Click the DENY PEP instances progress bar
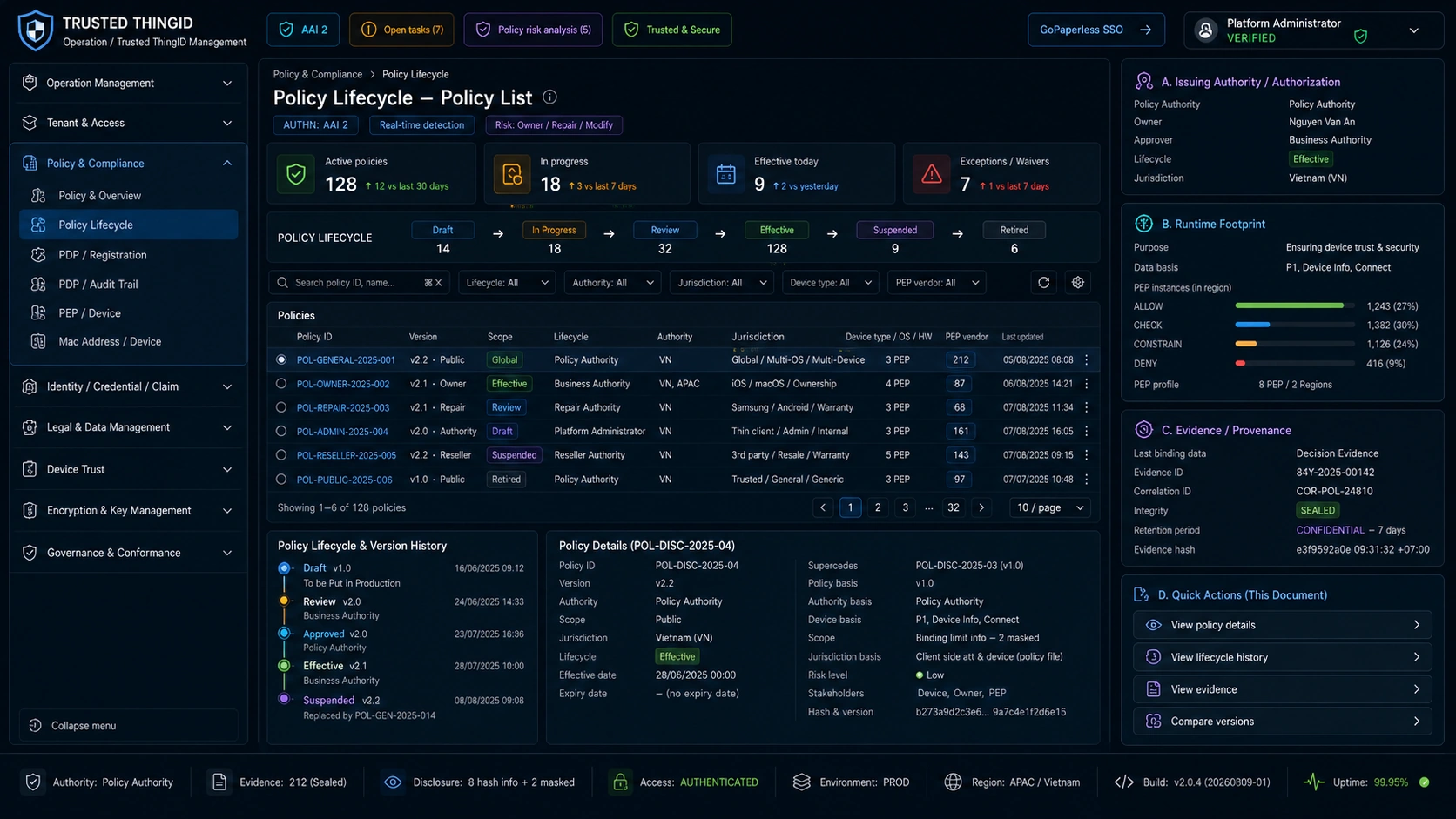 click(x=1294, y=364)
